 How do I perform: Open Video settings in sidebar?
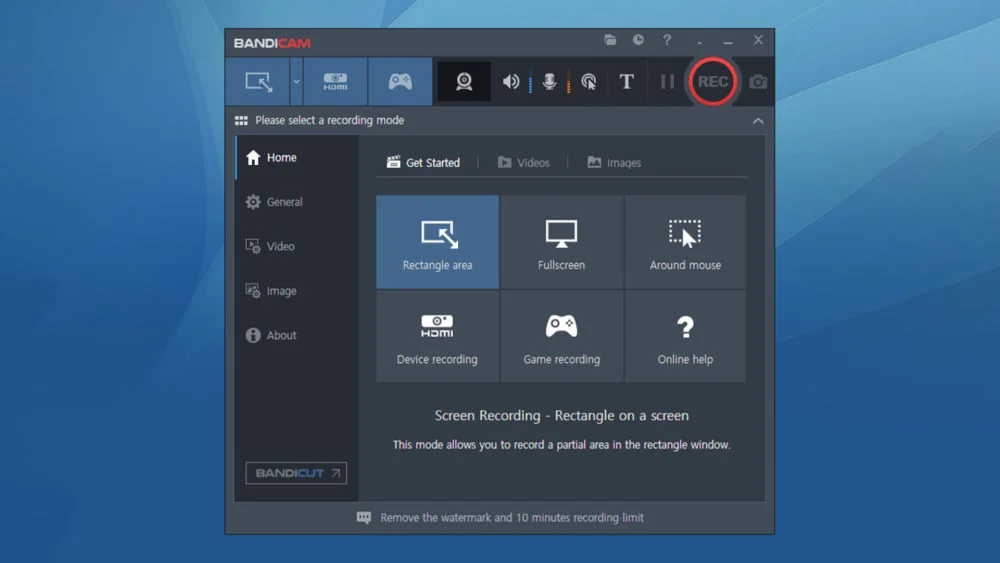(x=297, y=246)
